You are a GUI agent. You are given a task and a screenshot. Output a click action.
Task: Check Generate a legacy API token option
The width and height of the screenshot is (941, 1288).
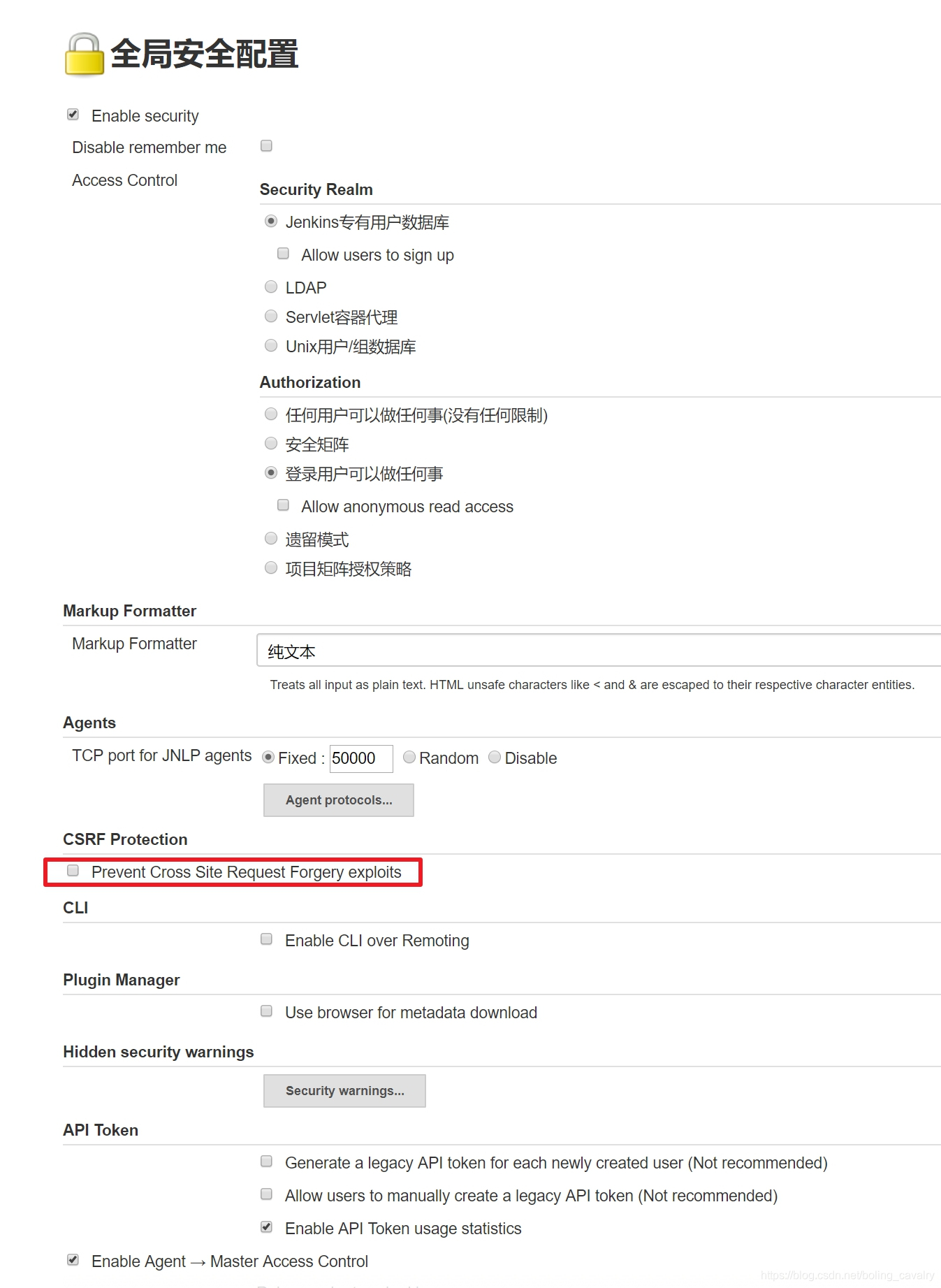[x=266, y=1162]
